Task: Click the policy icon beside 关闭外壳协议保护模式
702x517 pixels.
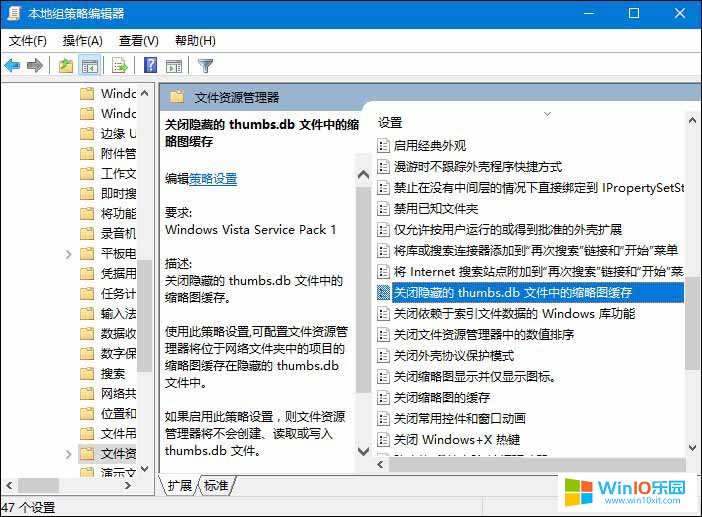Action: [383, 355]
